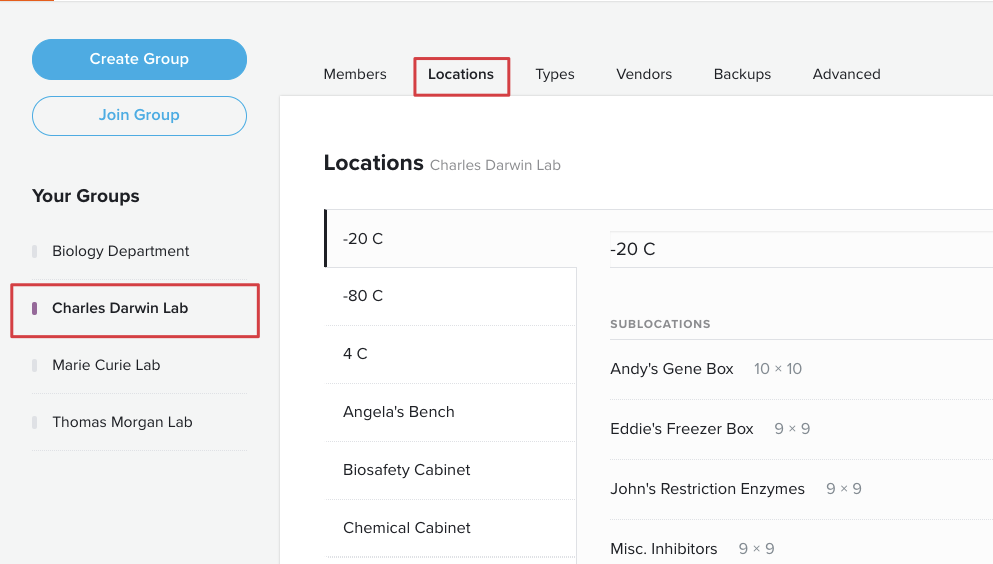993x564 pixels.
Task: Select the 4 C location
Action: (x=450, y=354)
